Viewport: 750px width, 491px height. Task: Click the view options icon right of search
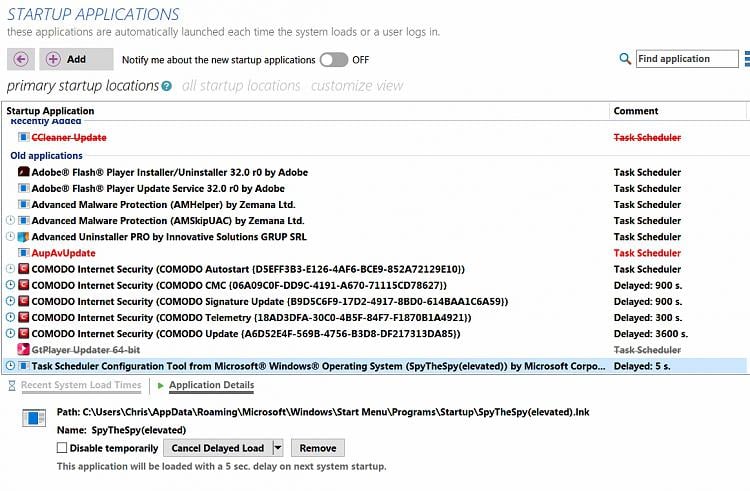(746, 59)
